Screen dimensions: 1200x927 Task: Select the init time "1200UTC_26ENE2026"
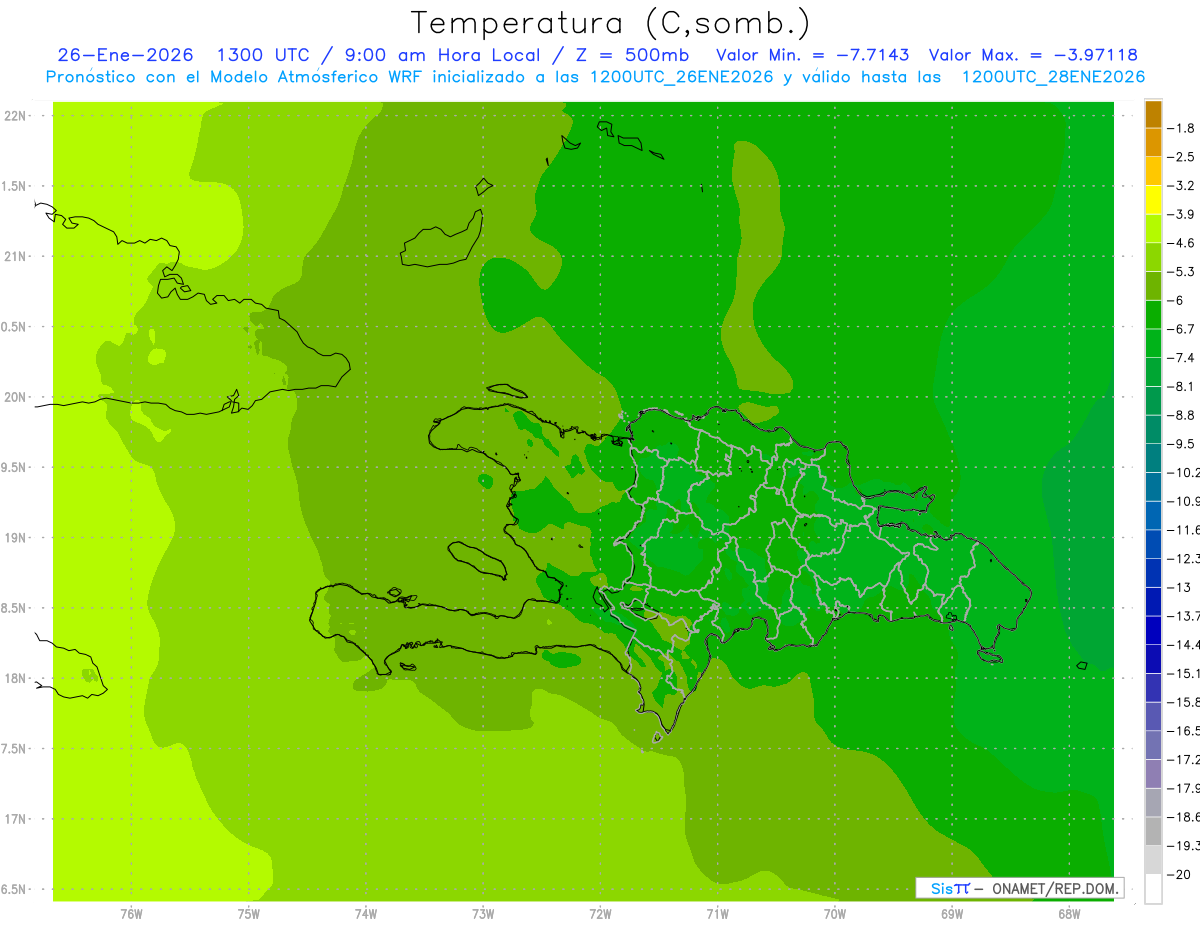click(x=682, y=77)
